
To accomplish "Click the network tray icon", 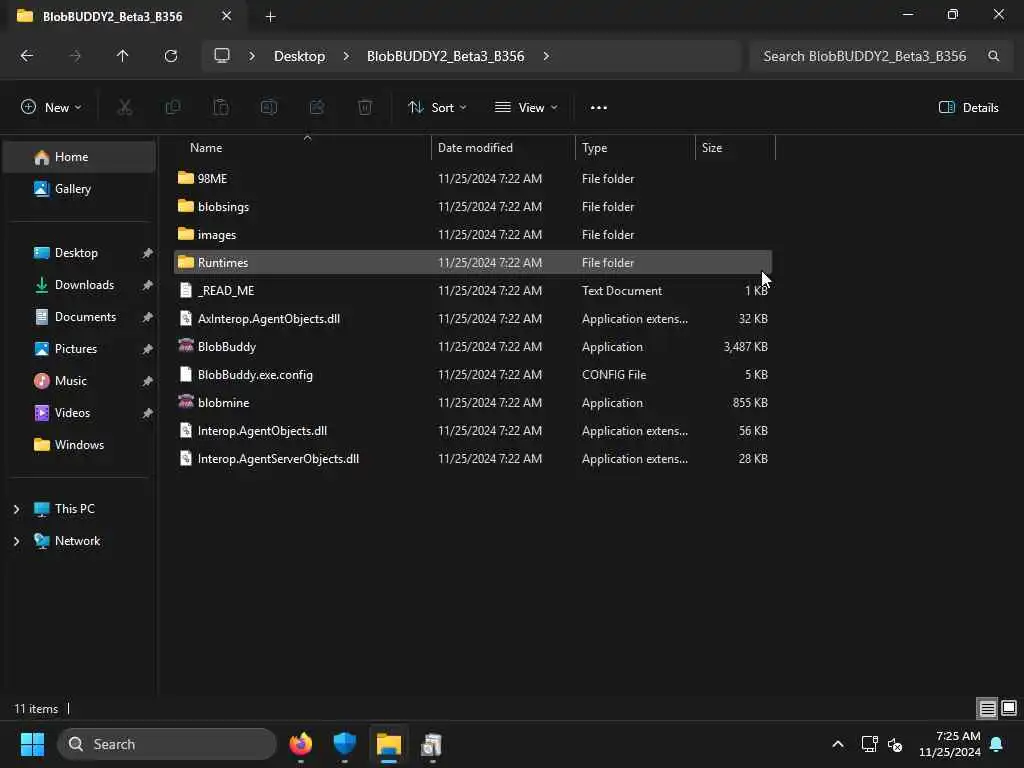I will point(869,744).
